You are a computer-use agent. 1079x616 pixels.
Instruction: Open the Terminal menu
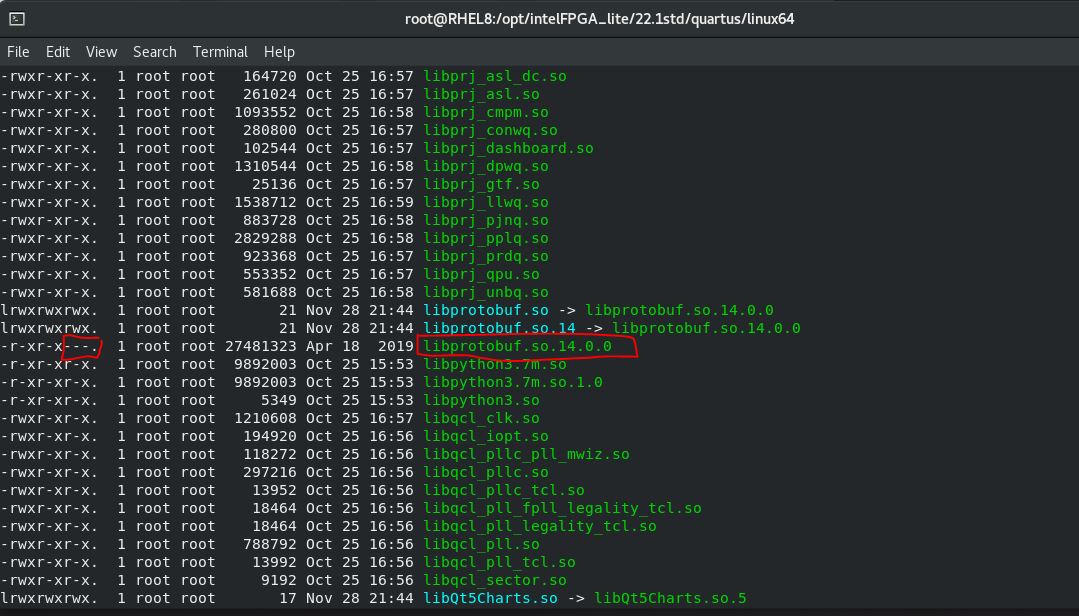point(220,52)
